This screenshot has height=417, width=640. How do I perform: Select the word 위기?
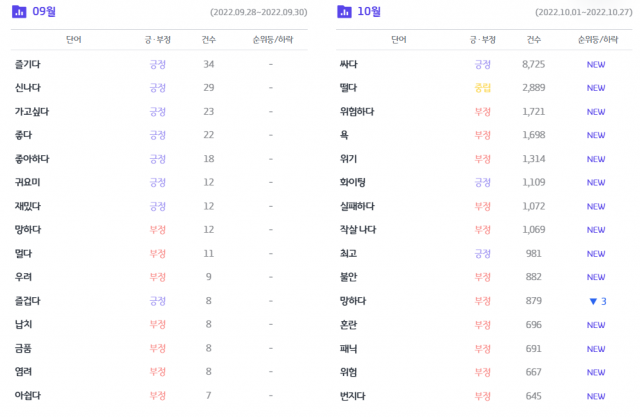[x=349, y=159]
